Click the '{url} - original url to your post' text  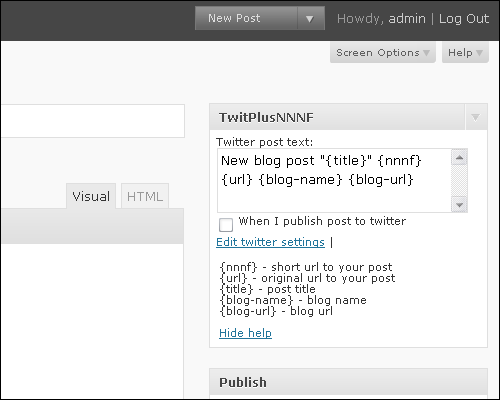point(307,278)
